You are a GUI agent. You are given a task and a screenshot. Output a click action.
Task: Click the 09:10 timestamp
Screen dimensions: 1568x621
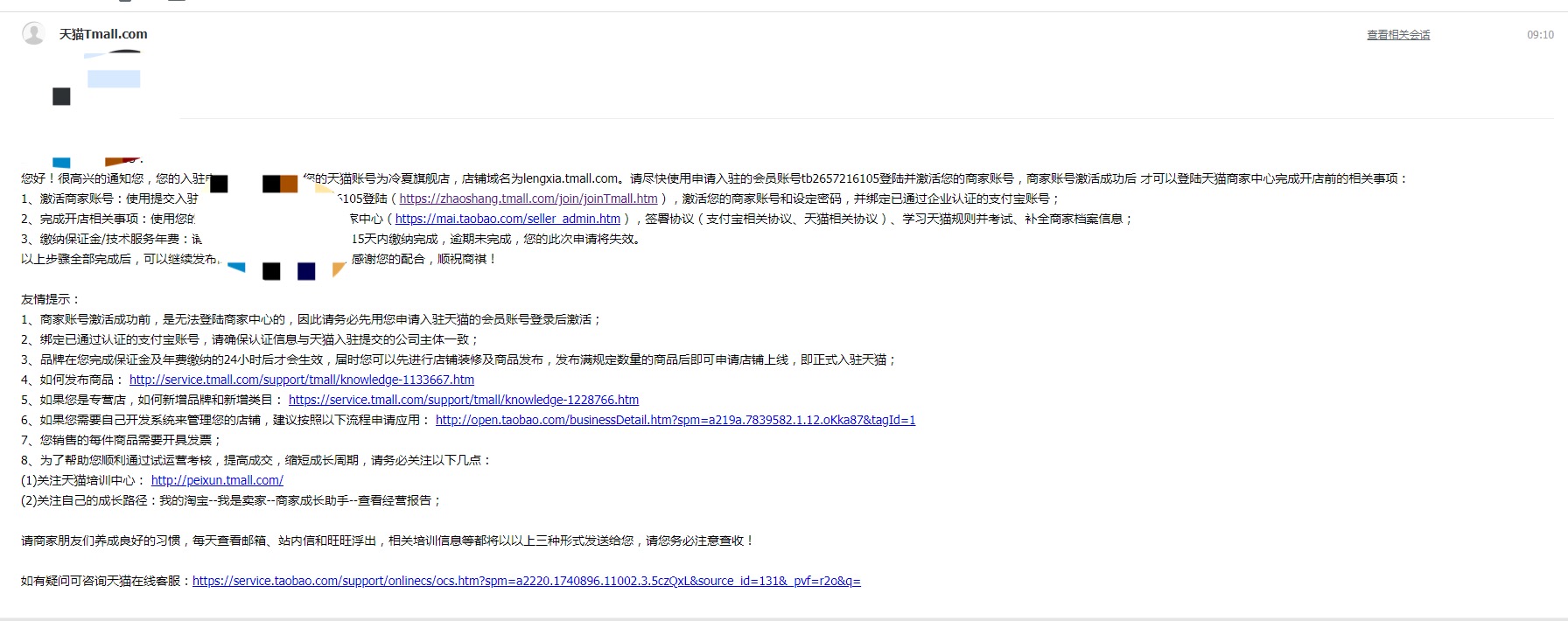pyautogui.click(x=1540, y=35)
